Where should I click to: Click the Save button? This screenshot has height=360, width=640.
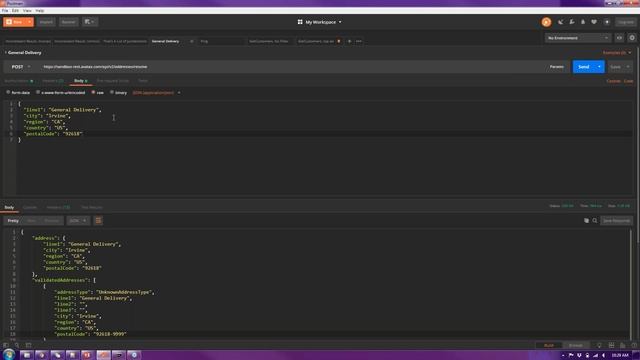click(615, 67)
